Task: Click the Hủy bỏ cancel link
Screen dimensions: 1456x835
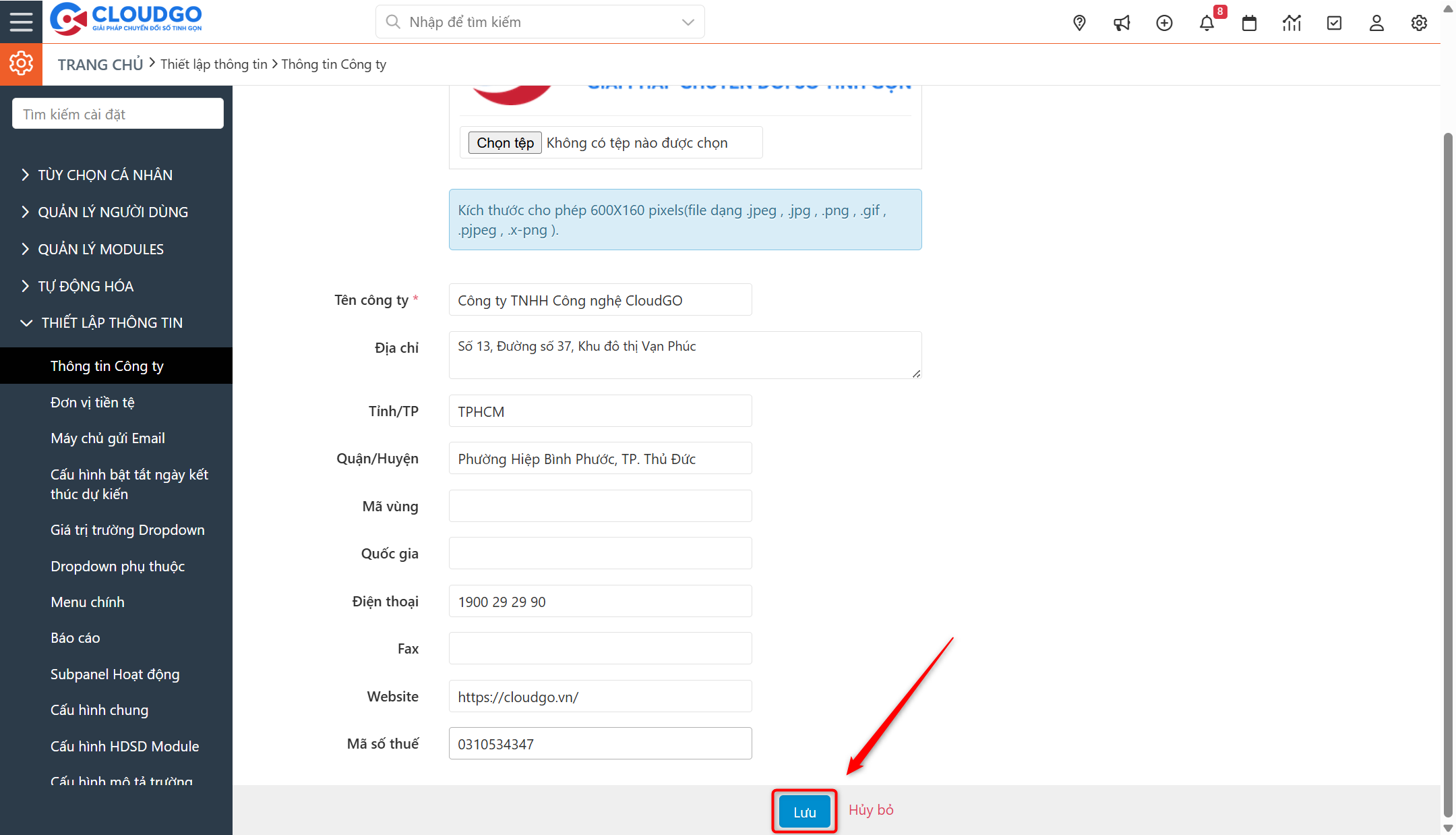Action: pyautogui.click(x=871, y=810)
